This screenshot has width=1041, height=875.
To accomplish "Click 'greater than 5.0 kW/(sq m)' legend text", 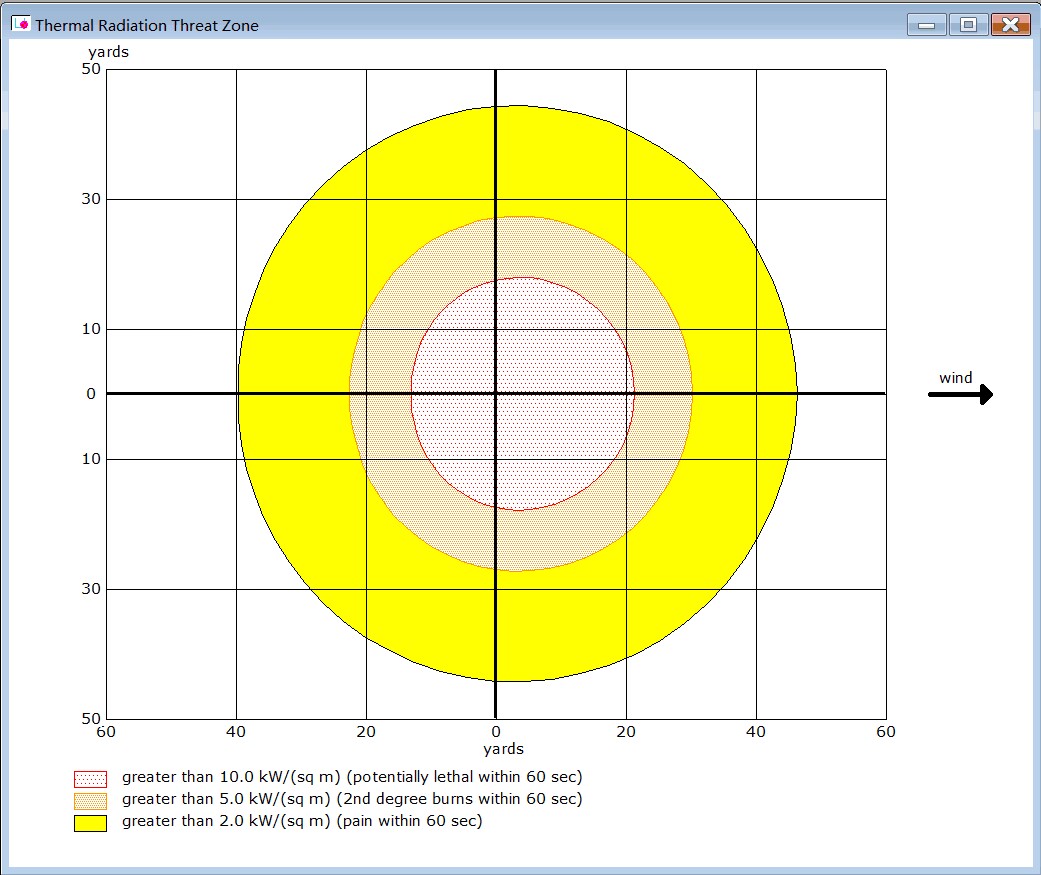I will (x=226, y=799).
